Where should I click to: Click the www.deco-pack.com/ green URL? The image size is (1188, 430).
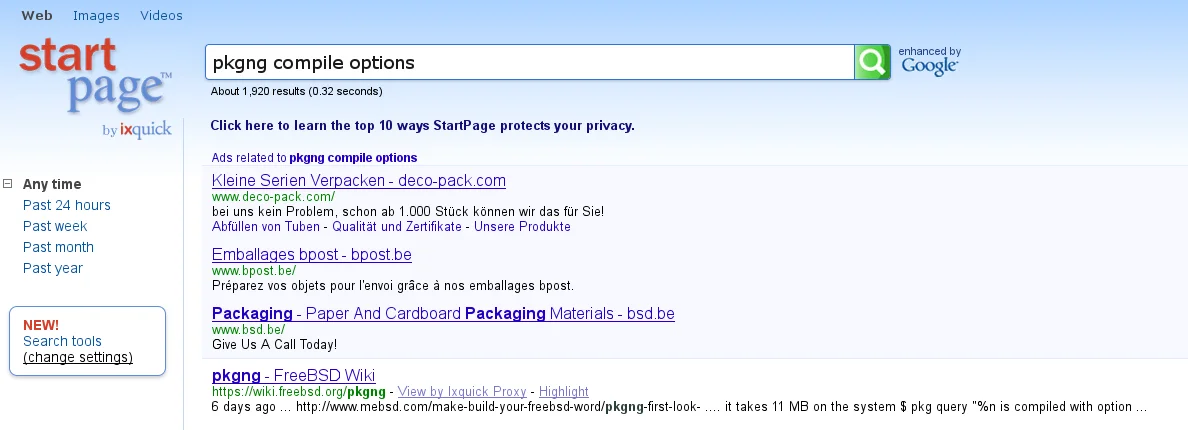click(x=273, y=197)
